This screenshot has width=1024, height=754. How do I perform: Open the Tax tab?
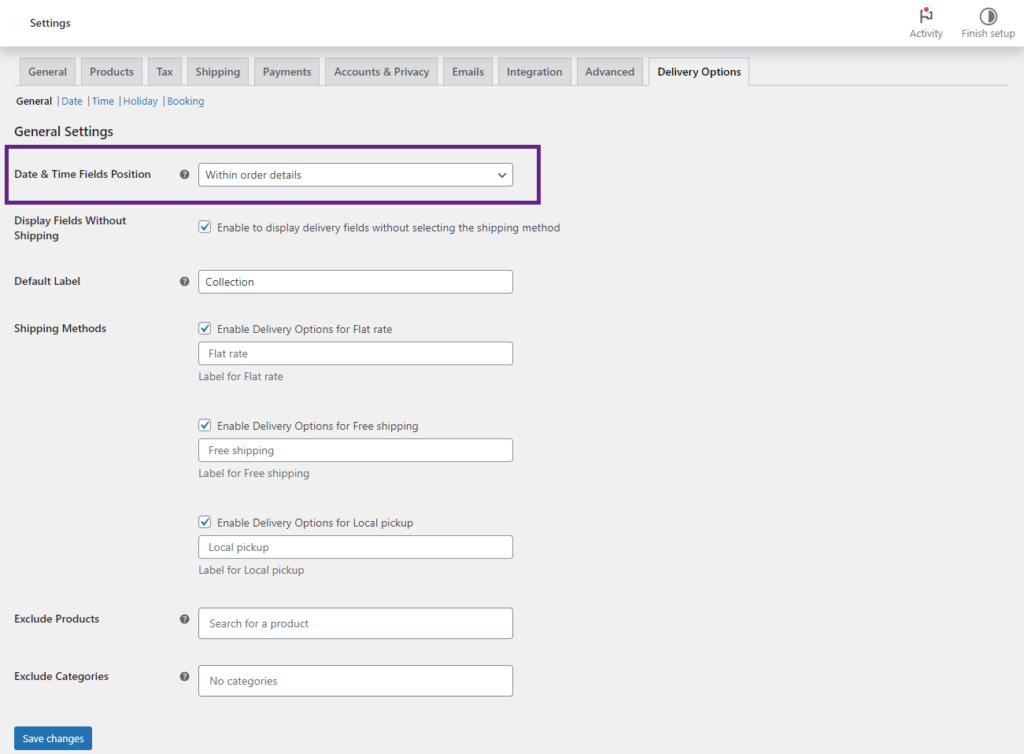click(165, 72)
